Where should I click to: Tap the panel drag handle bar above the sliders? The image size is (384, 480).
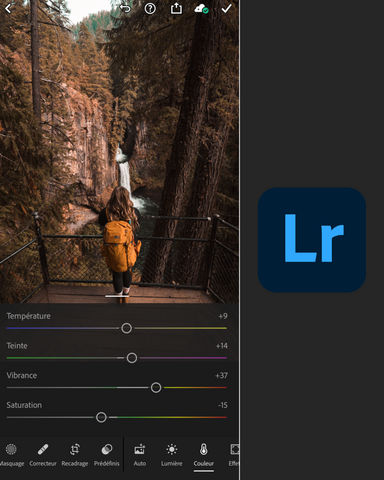[x=117, y=296]
